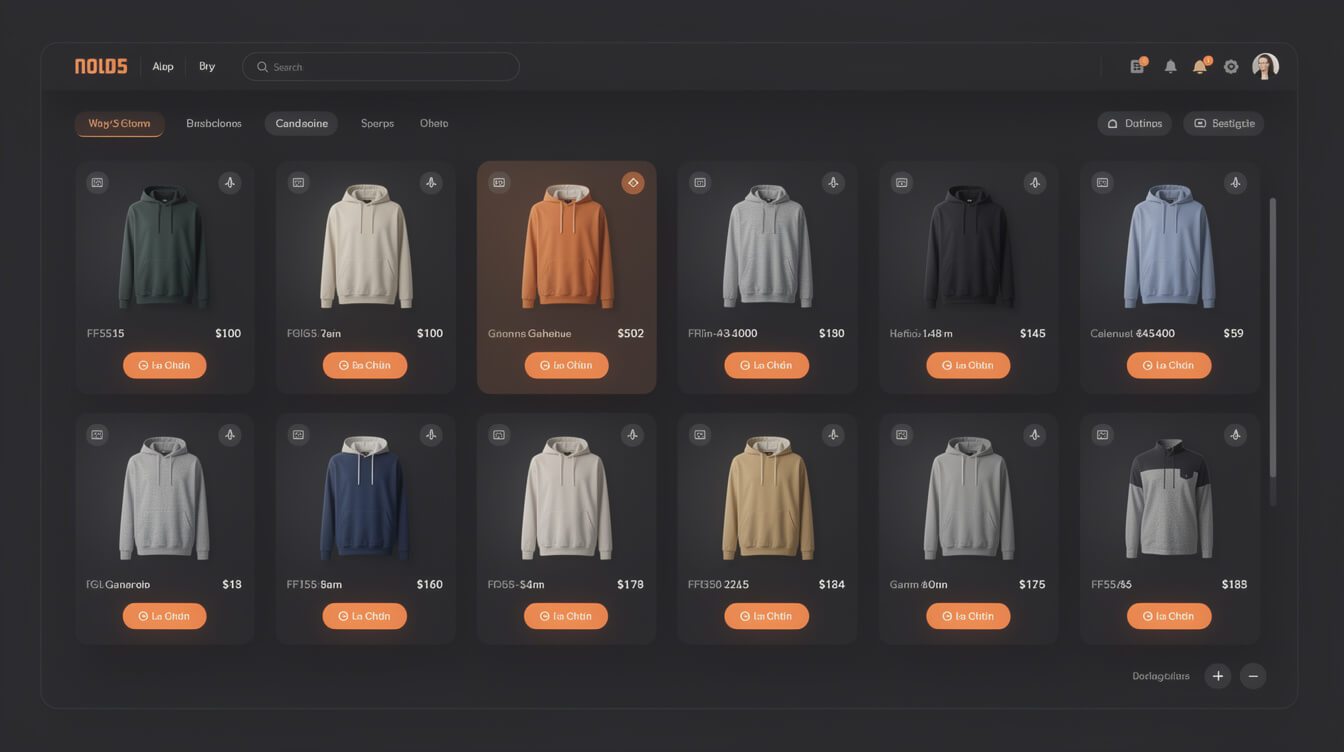Click the light blue hoodie product image

coord(1169,246)
